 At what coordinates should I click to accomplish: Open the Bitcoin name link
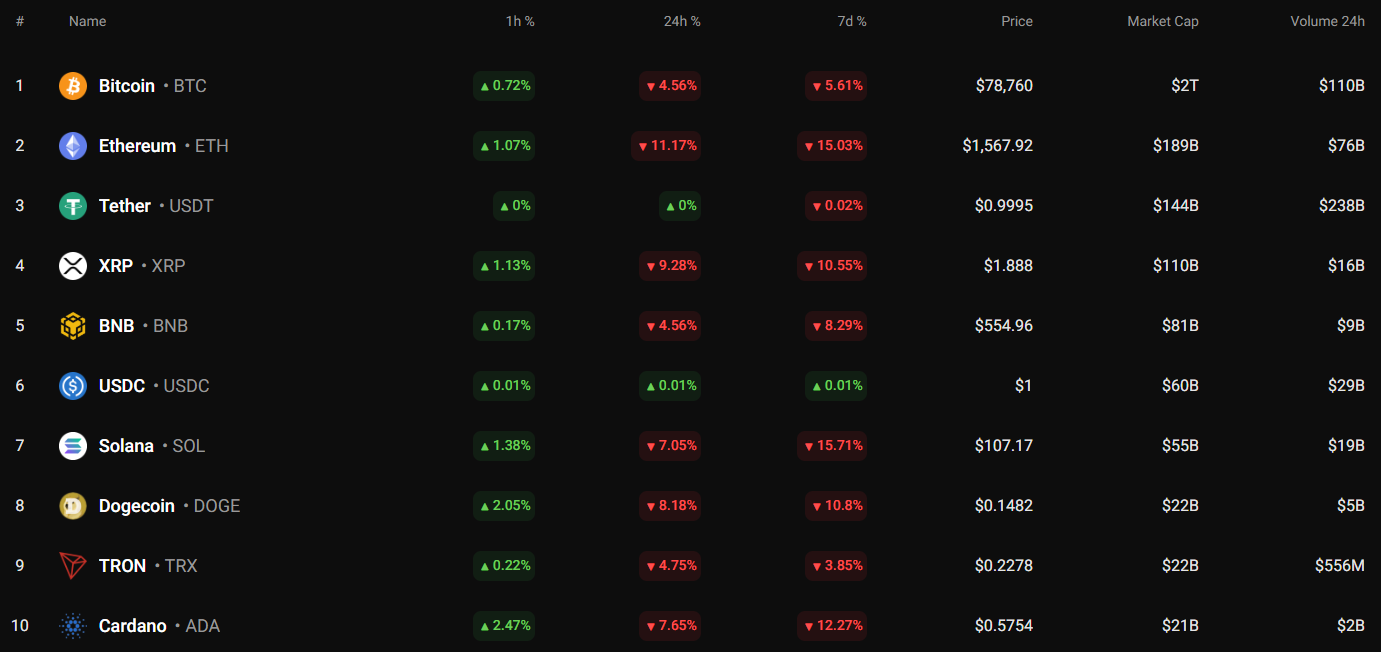tap(127, 86)
